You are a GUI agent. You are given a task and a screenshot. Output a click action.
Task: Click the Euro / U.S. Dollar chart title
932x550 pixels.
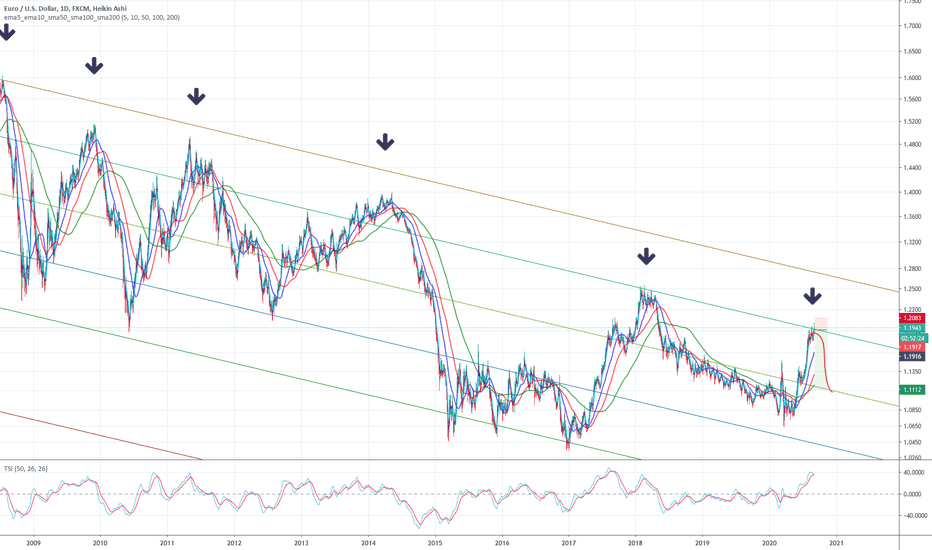point(65,9)
